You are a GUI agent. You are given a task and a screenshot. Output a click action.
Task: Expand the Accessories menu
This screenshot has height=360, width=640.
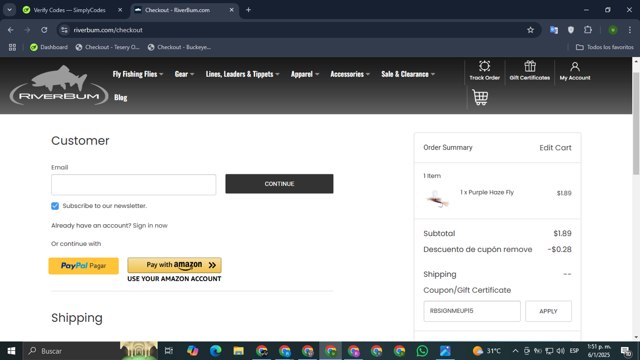tap(350, 74)
